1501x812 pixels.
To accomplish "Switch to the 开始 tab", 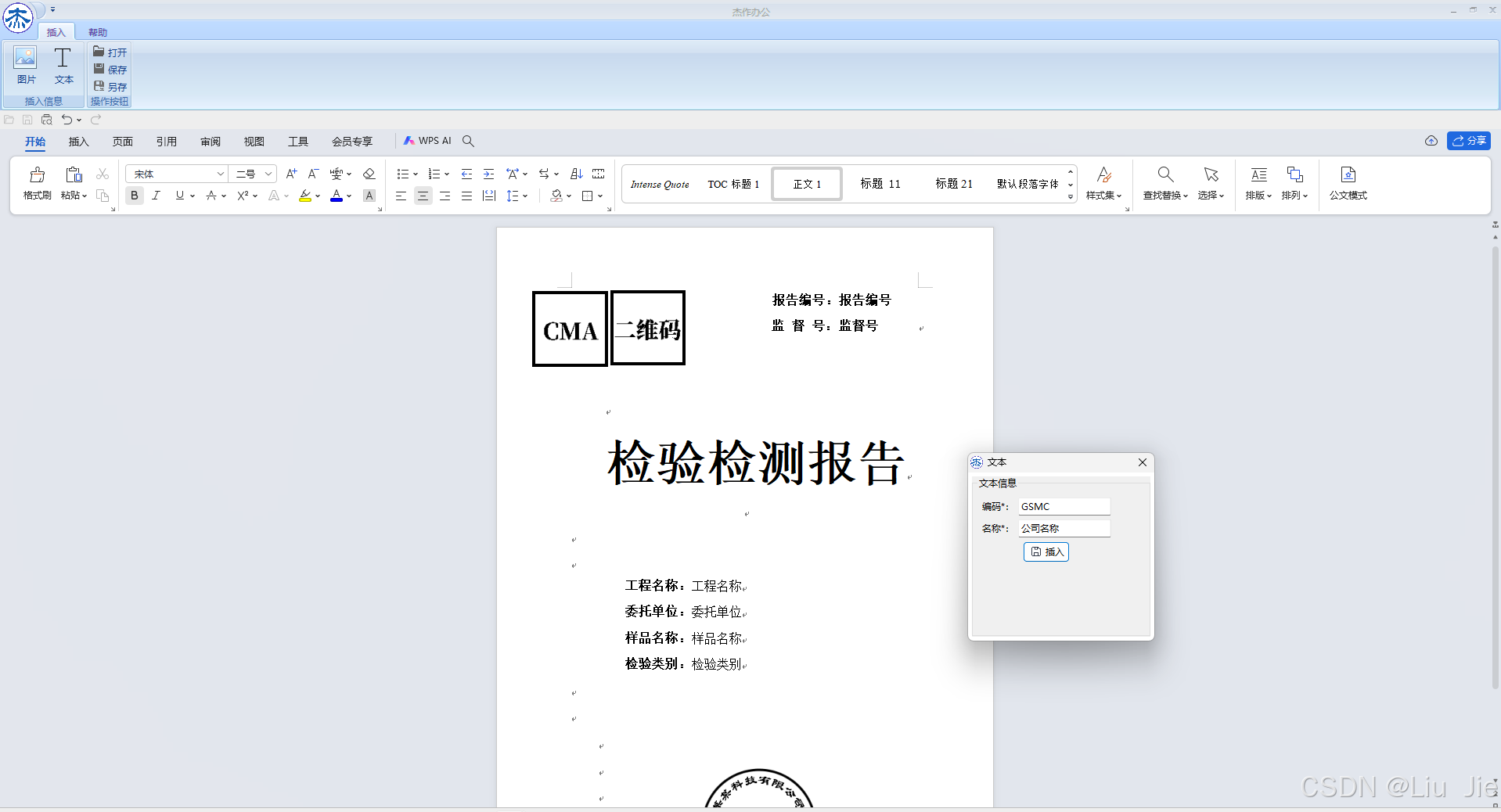I will tap(35, 142).
